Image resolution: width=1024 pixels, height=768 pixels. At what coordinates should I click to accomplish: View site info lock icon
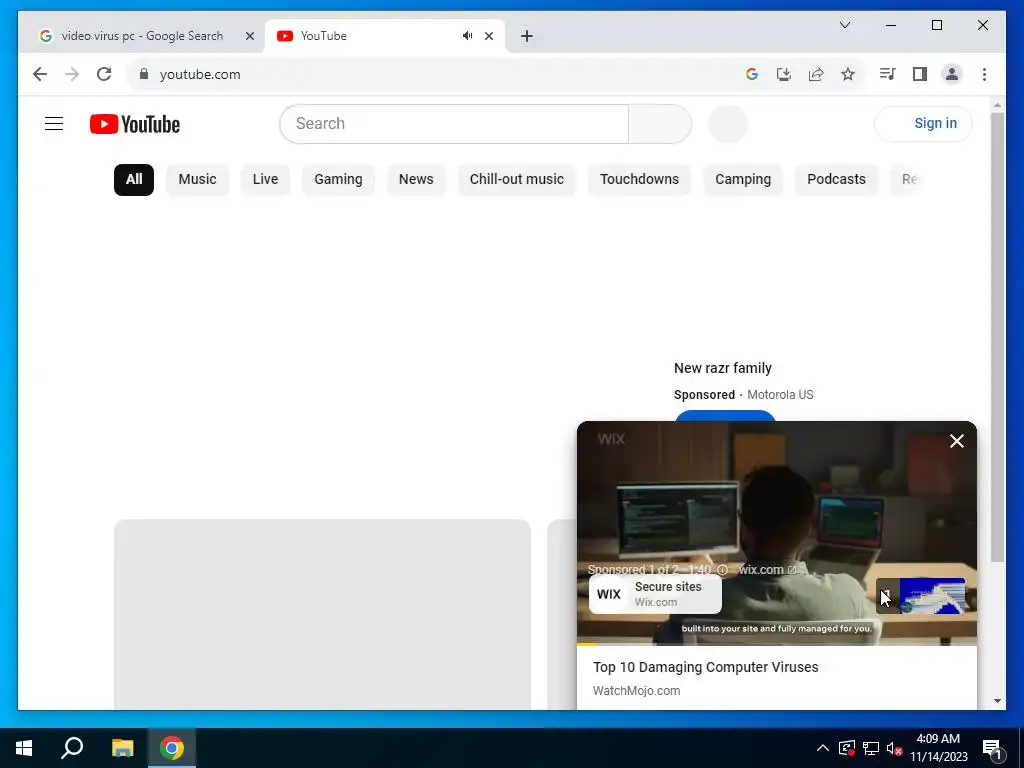144,74
